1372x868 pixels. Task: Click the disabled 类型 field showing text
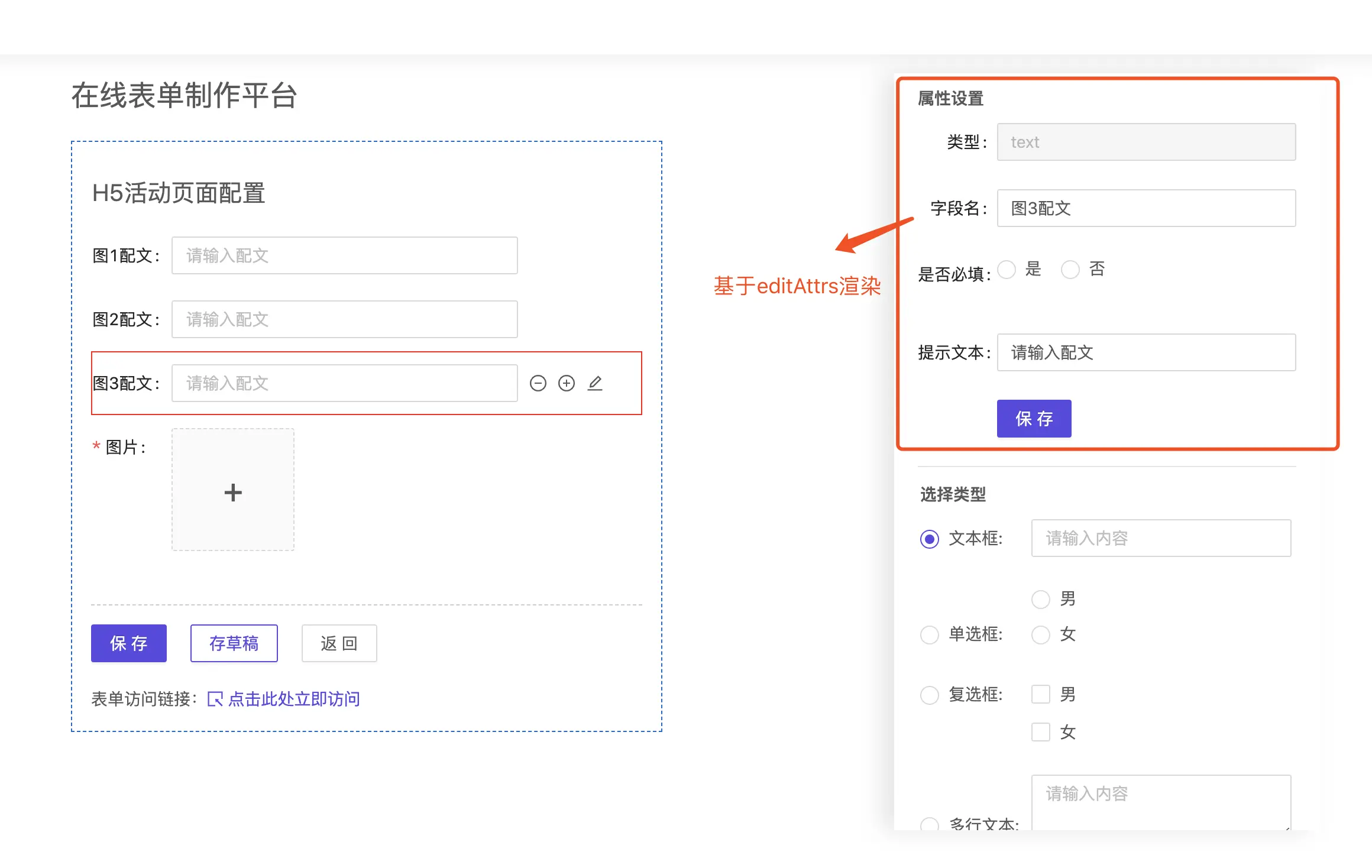tap(1146, 142)
